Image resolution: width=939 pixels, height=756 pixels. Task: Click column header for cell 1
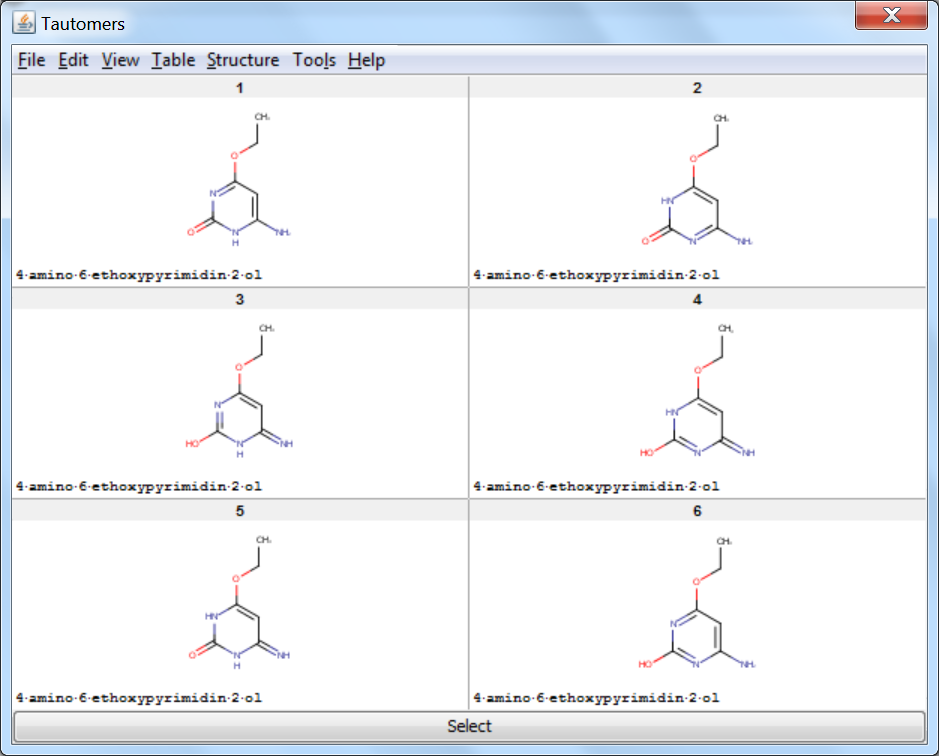point(240,88)
